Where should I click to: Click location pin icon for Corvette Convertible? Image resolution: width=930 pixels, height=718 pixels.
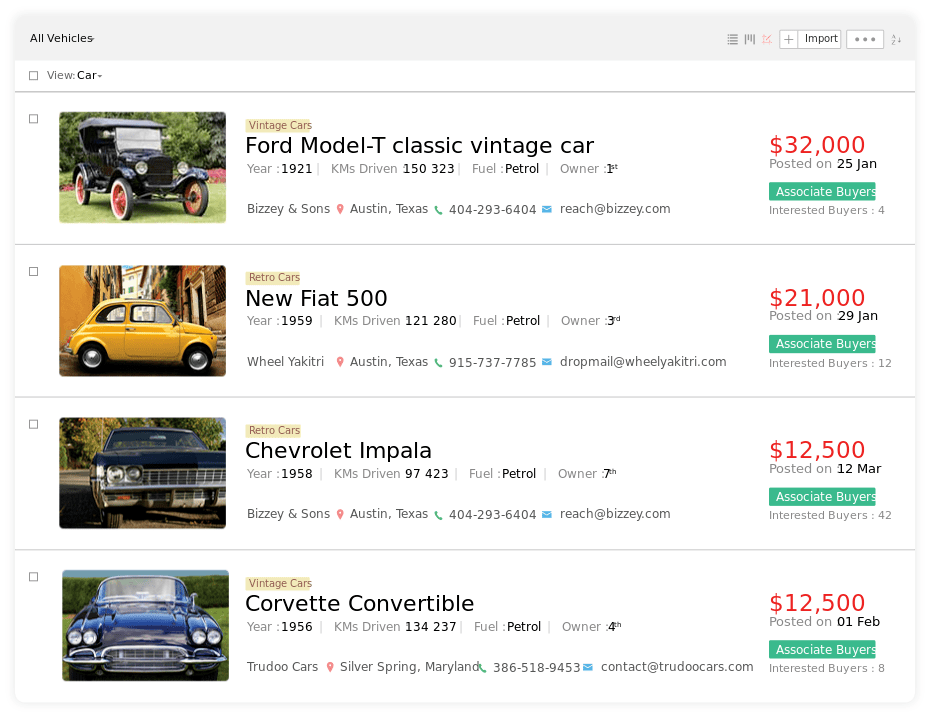click(330, 667)
